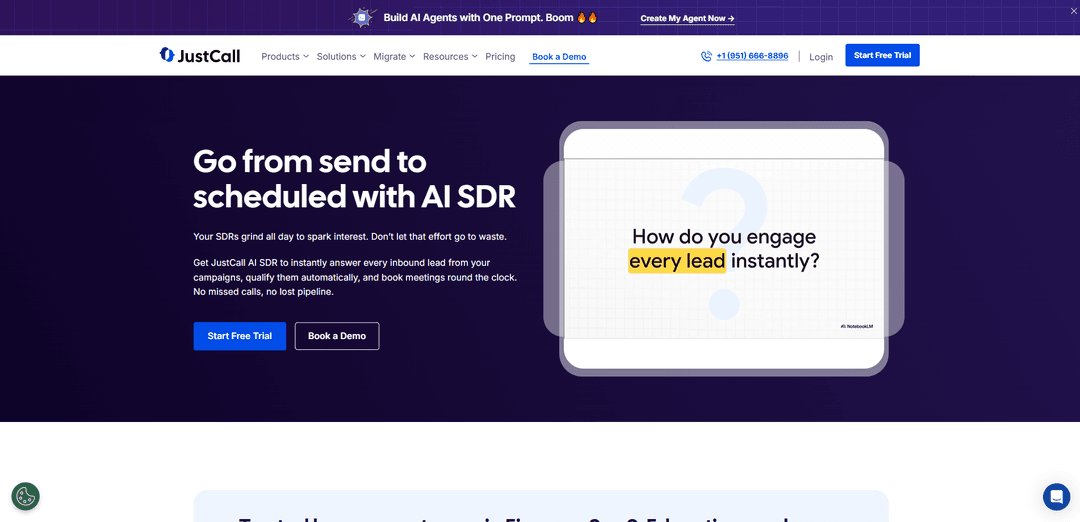Open the chat widget bubble
This screenshot has width=1080, height=522.
click(x=1056, y=497)
